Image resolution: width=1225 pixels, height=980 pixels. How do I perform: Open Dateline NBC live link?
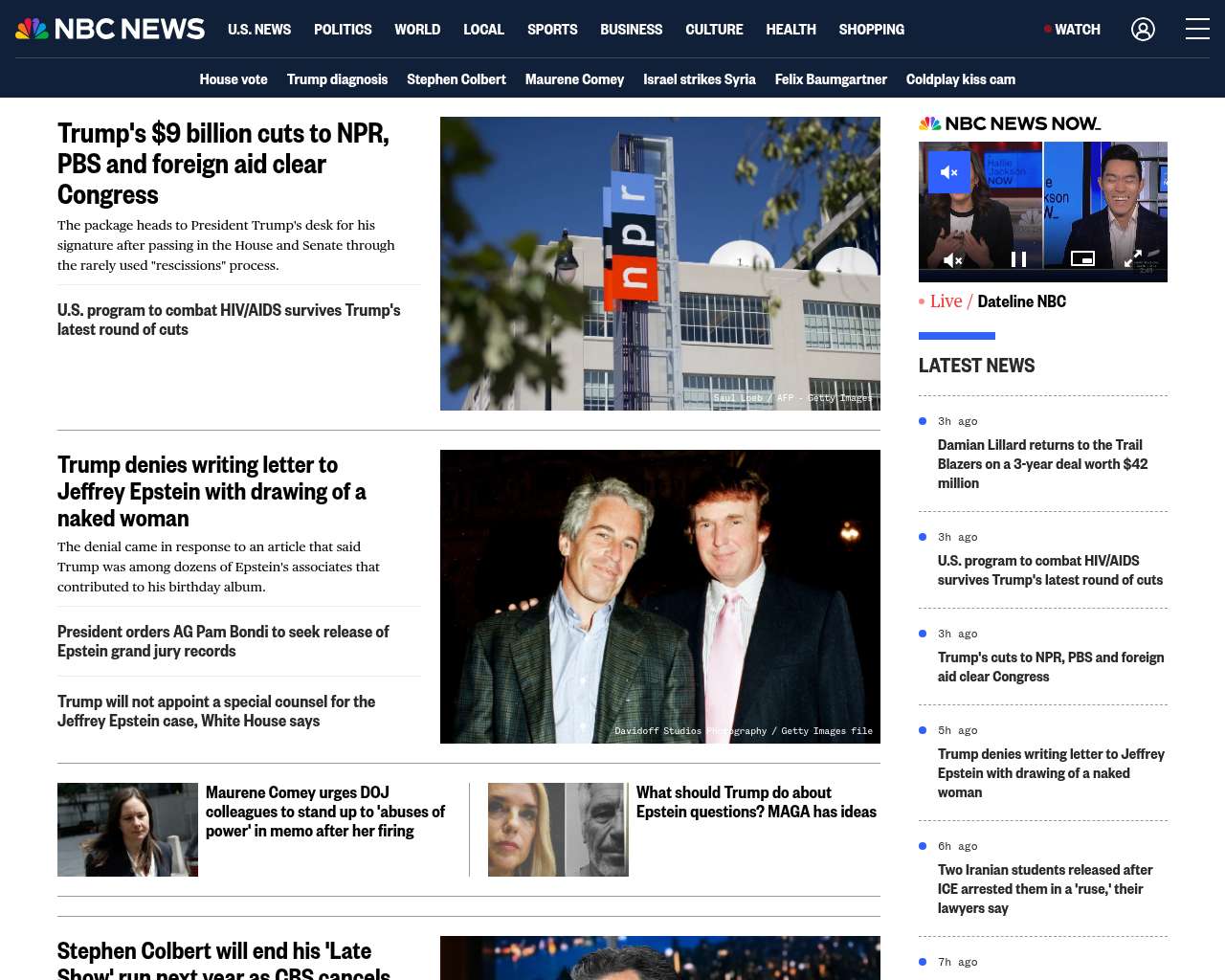click(x=1021, y=301)
